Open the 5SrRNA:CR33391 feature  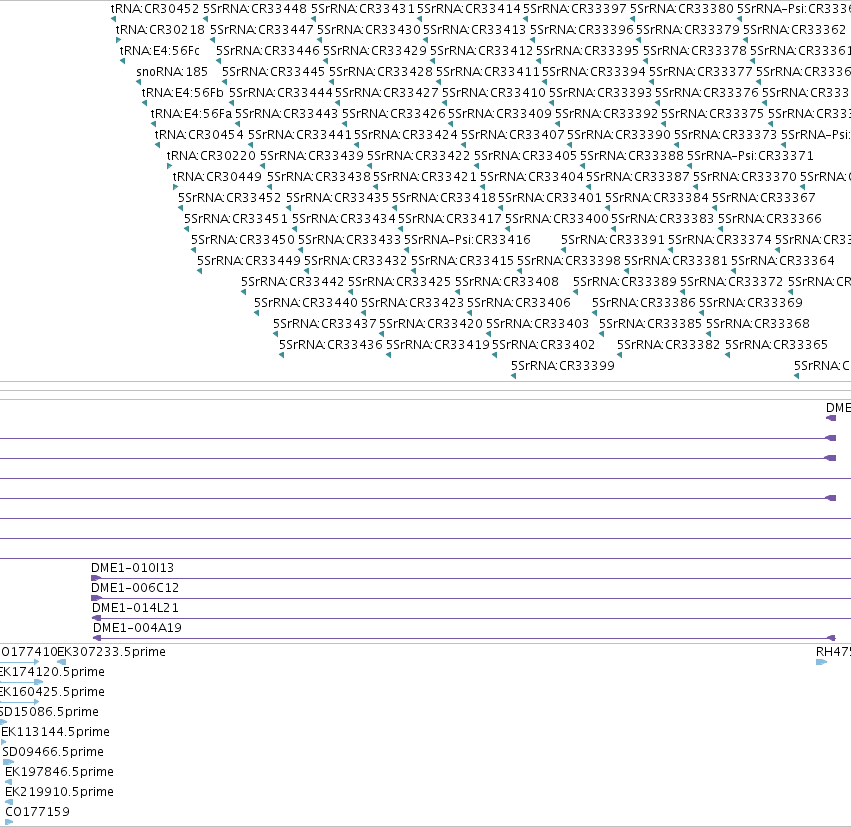point(613,240)
